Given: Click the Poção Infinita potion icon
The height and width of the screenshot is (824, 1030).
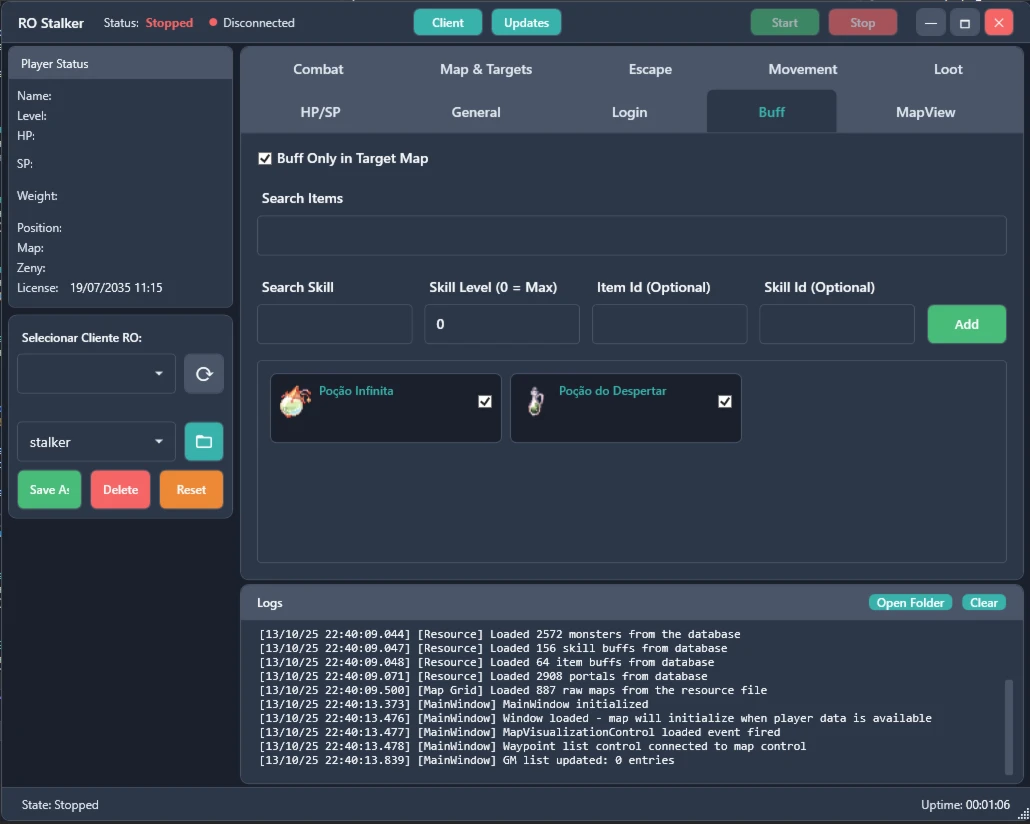Looking at the screenshot, I should pos(294,401).
